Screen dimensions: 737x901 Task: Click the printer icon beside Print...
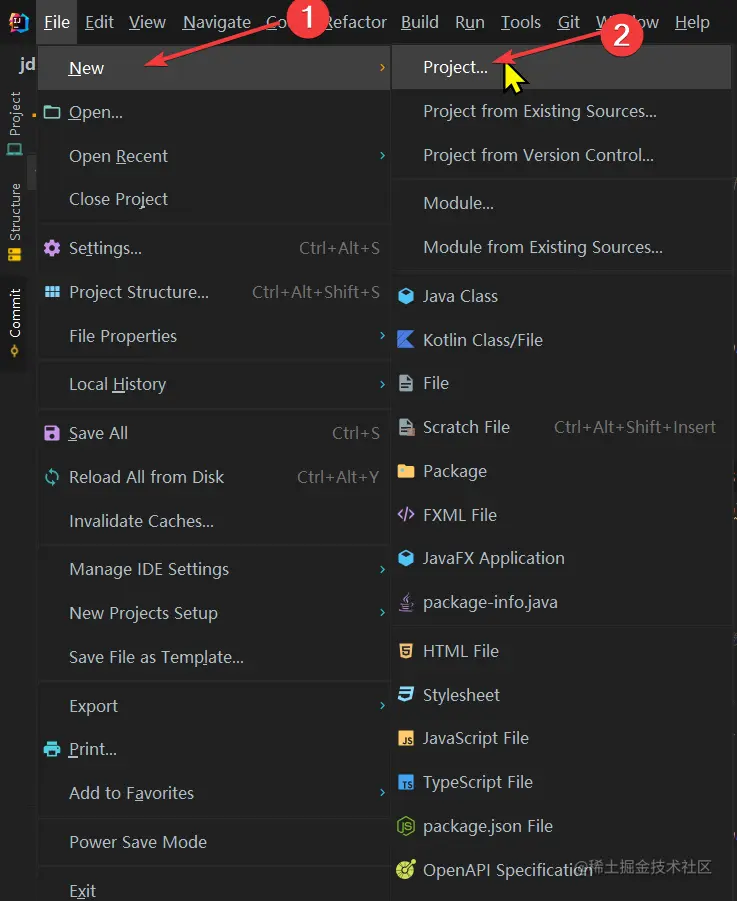(x=52, y=749)
